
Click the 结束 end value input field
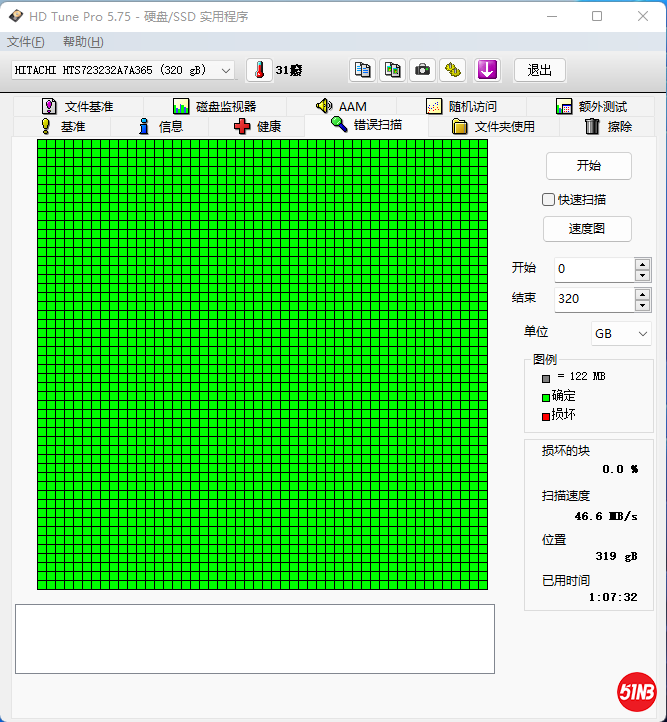point(593,298)
